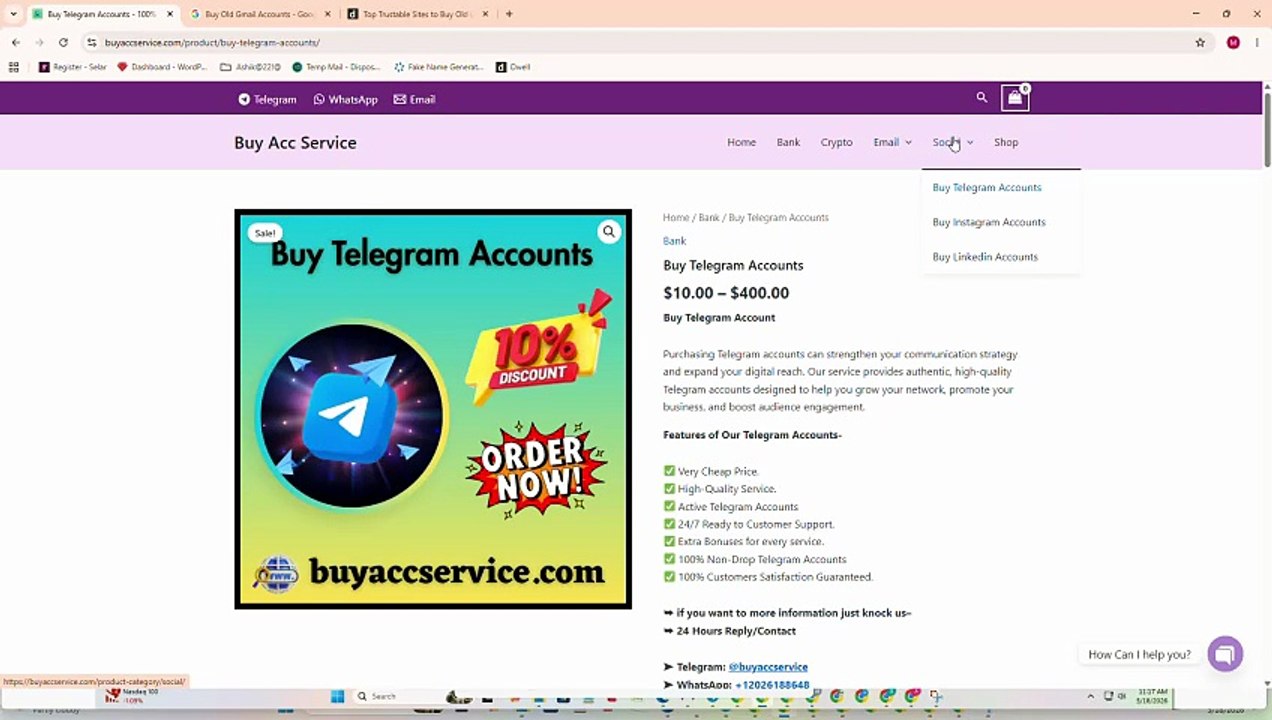Click the Bank breadcrumb link

coord(708,217)
